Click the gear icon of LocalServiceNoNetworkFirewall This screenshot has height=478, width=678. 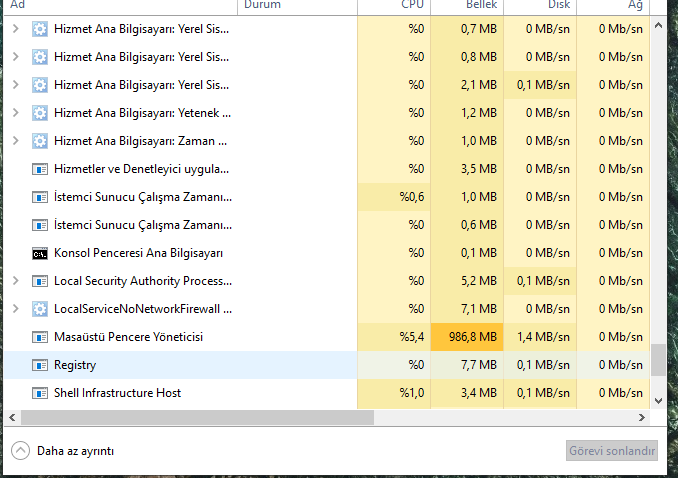(x=40, y=309)
